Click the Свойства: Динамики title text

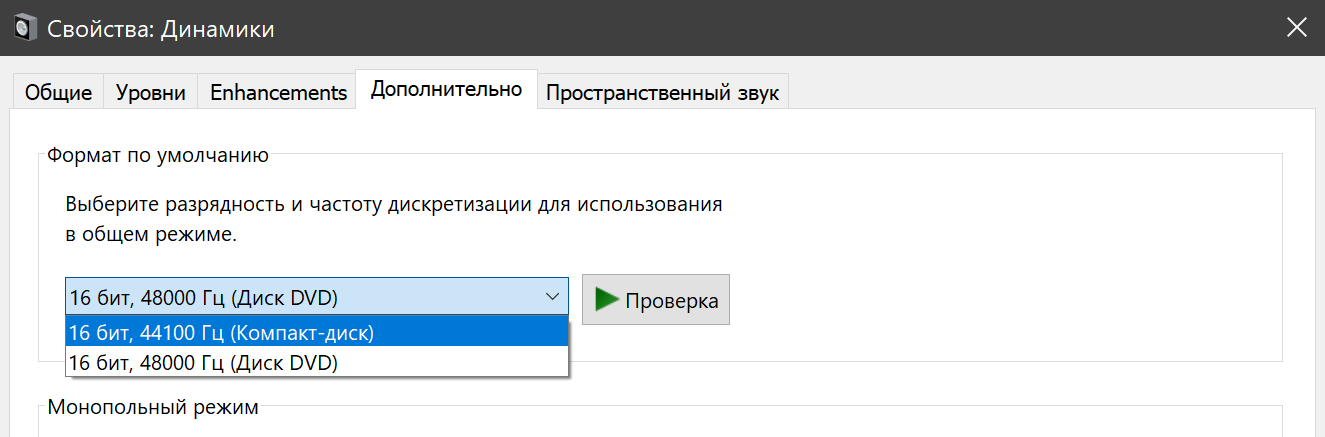click(161, 28)
